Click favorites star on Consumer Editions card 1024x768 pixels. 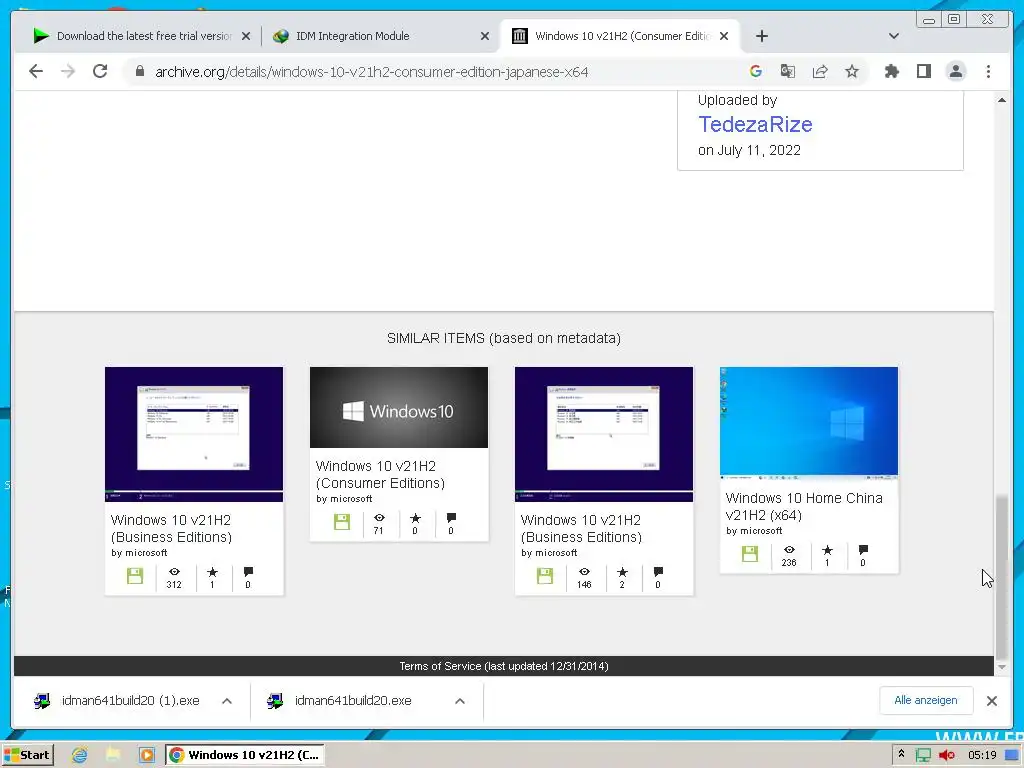pyautogui.click(x=415, y=518)
